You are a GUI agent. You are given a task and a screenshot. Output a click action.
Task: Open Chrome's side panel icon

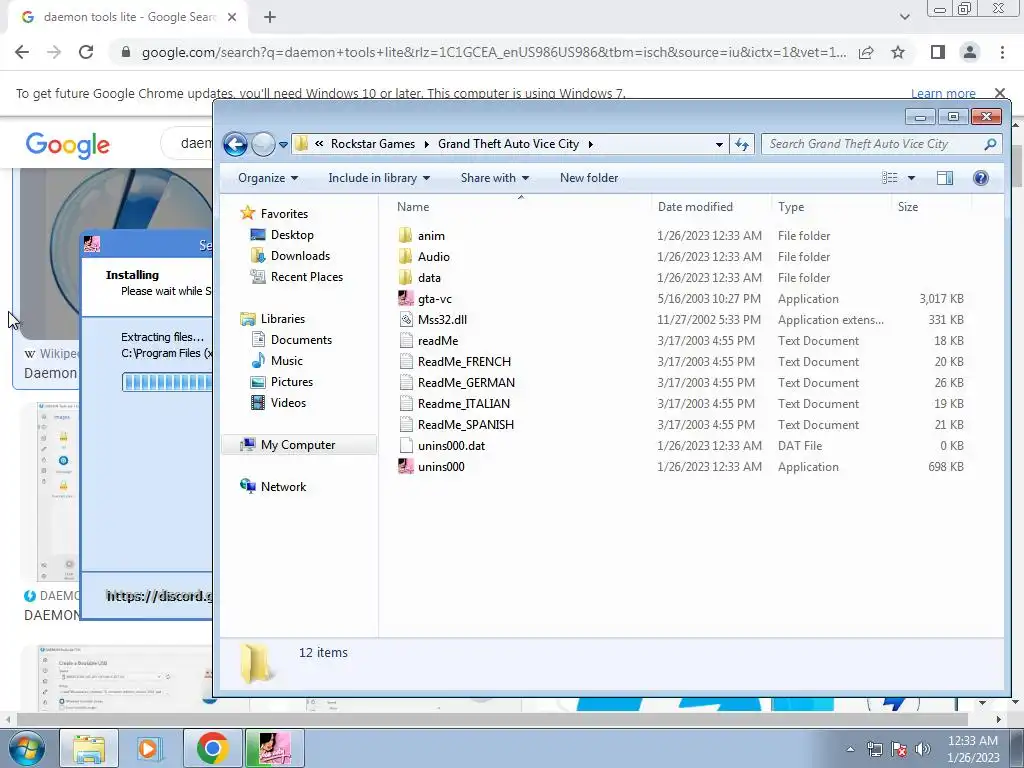(938, 52)
